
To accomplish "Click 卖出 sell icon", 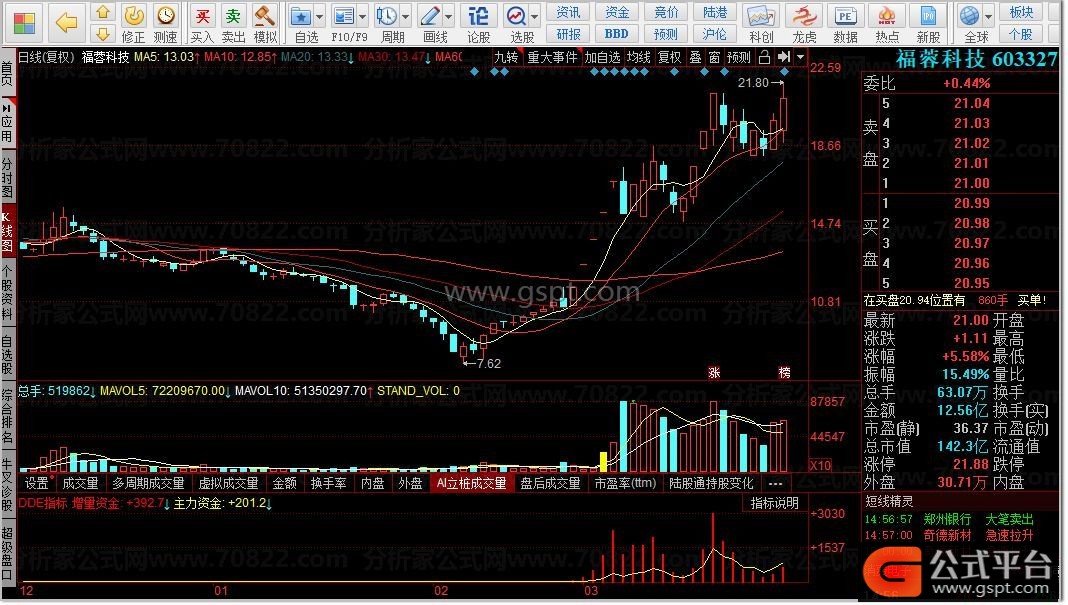I will click(x=233, y=23).
